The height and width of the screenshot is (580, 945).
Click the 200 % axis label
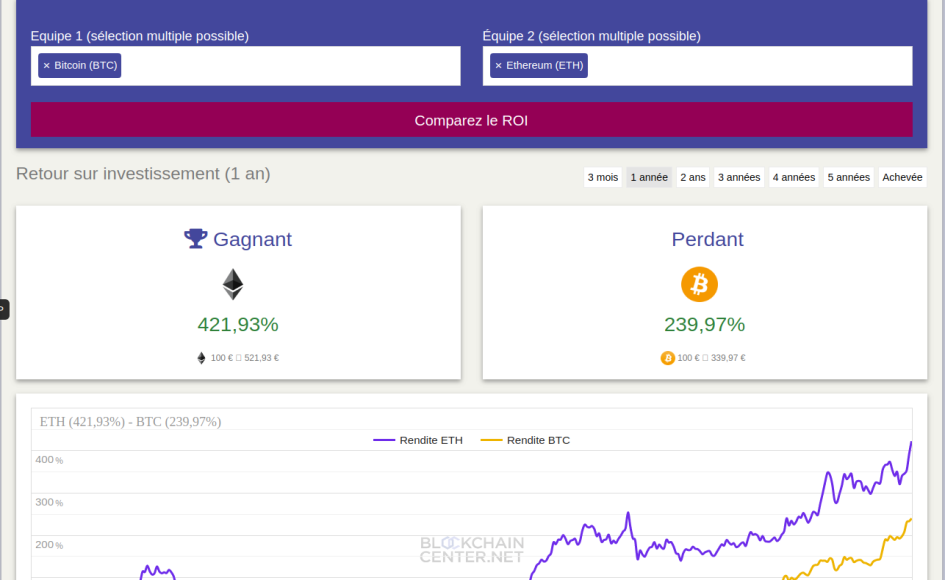(x=49, y=545)
